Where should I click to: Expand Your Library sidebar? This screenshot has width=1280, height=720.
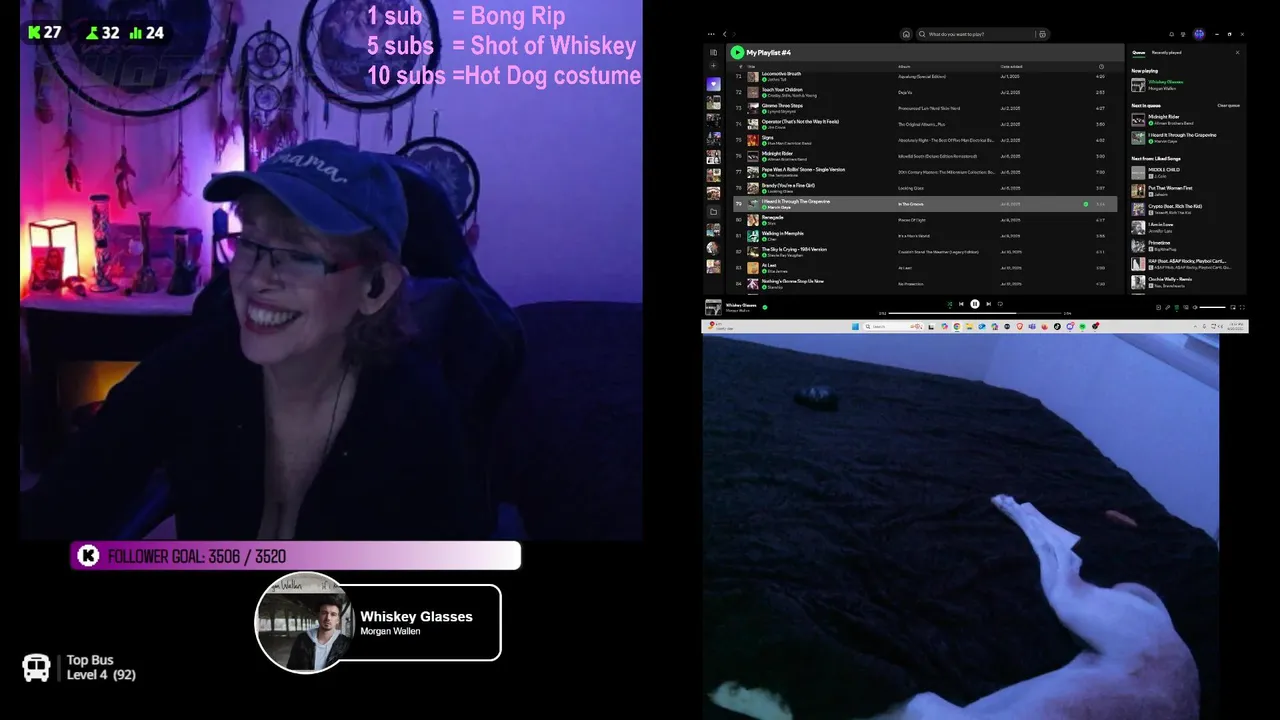pos(713,52)
